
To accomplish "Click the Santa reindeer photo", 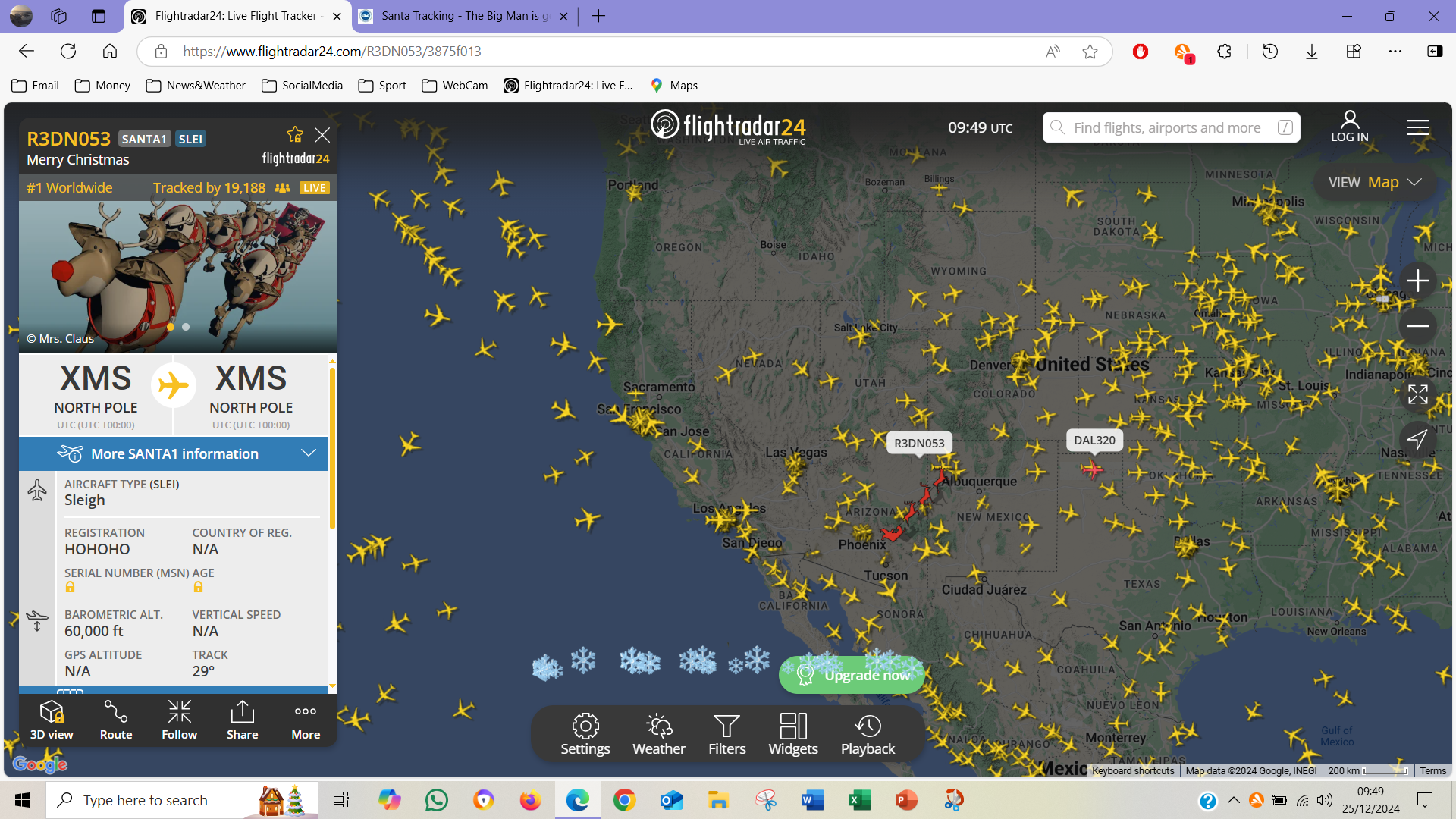I will pyautogui.click(x=178, y=277).
